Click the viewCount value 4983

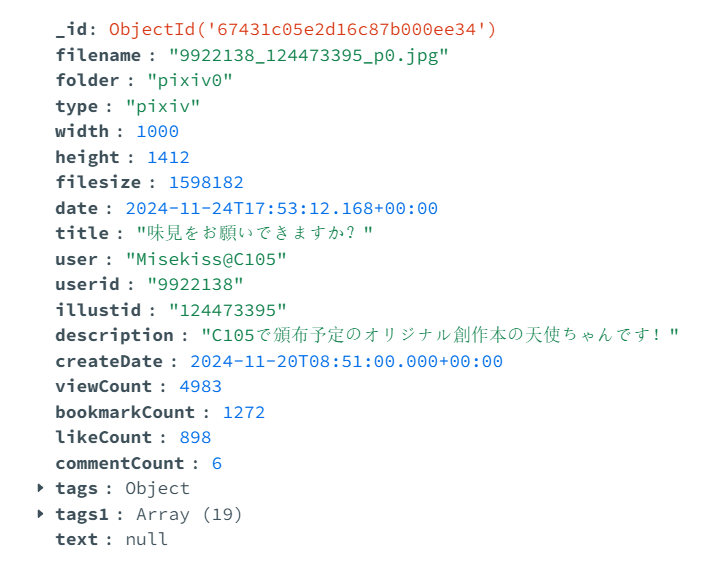pos(200,386)
